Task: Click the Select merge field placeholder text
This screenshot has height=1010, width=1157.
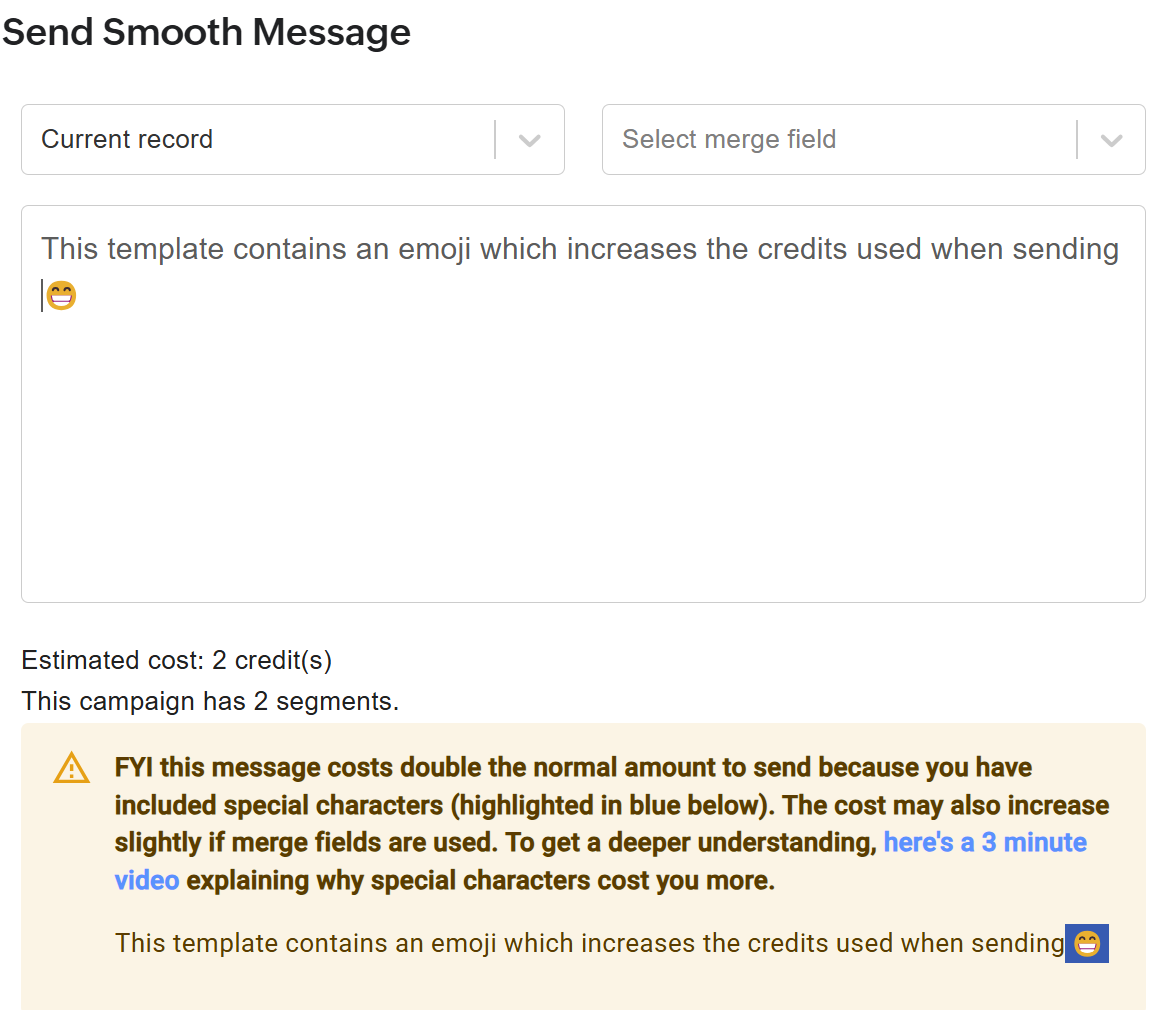Action: coord(729,139)
